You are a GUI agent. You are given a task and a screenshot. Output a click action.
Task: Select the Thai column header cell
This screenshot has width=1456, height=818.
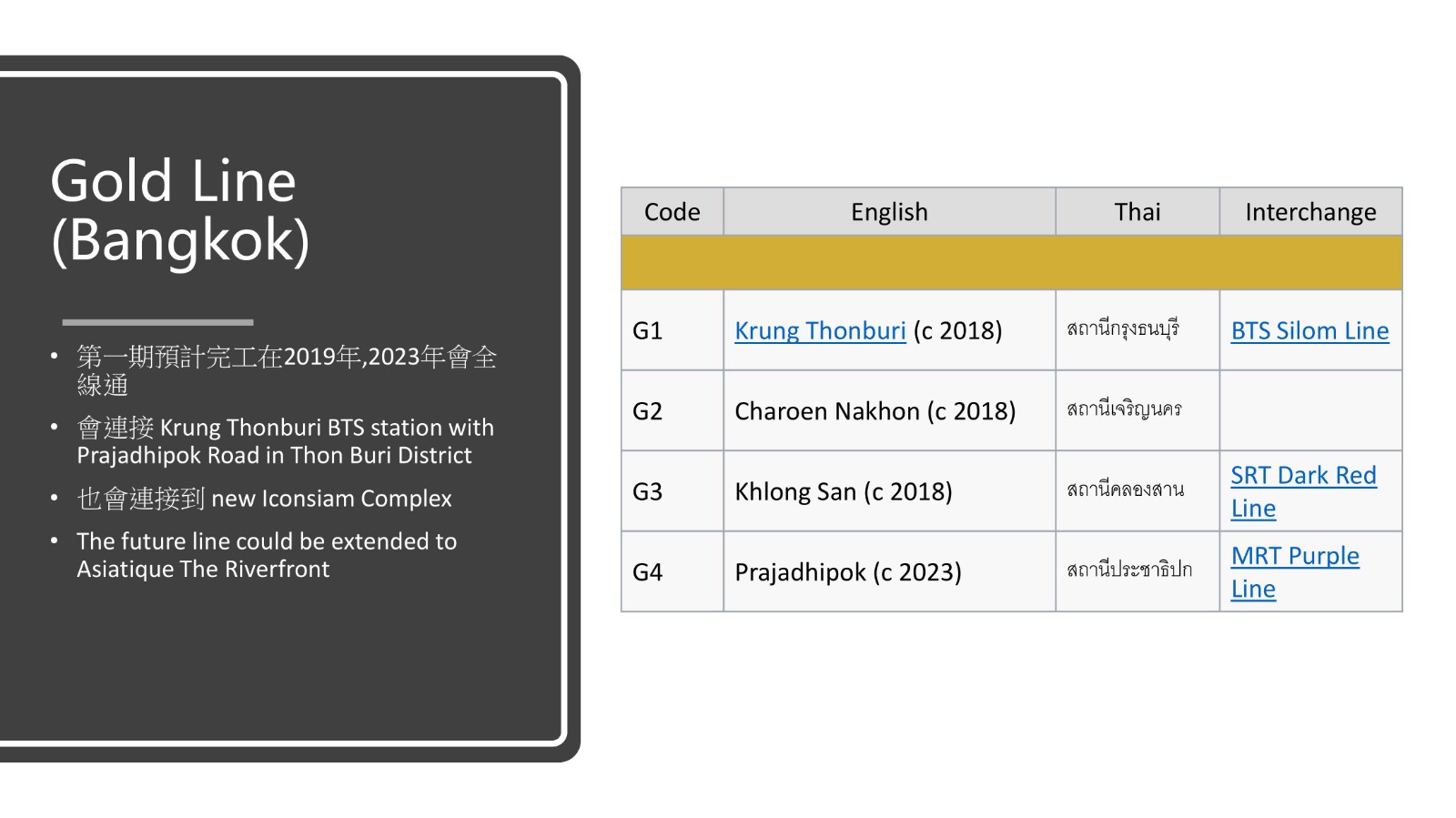pyautogui.click(x=1137, y=212)
